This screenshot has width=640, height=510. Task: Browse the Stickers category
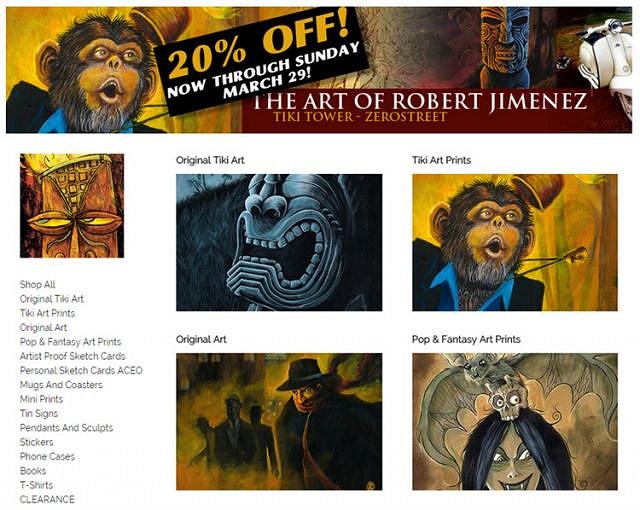click(x=37, y=442)
